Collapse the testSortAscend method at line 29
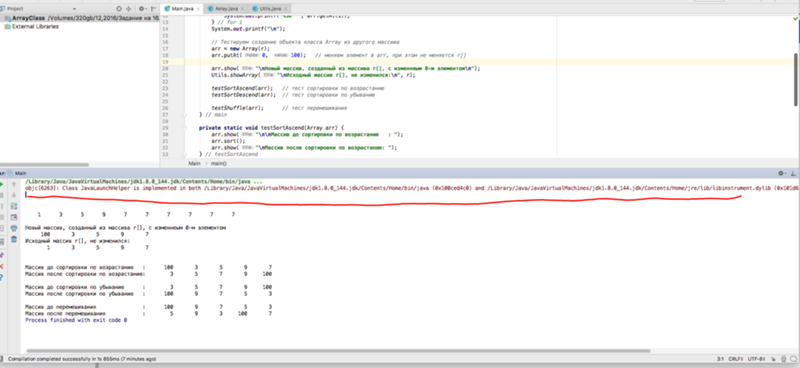The height and width of the screenshot is (368, 800). 184,128
